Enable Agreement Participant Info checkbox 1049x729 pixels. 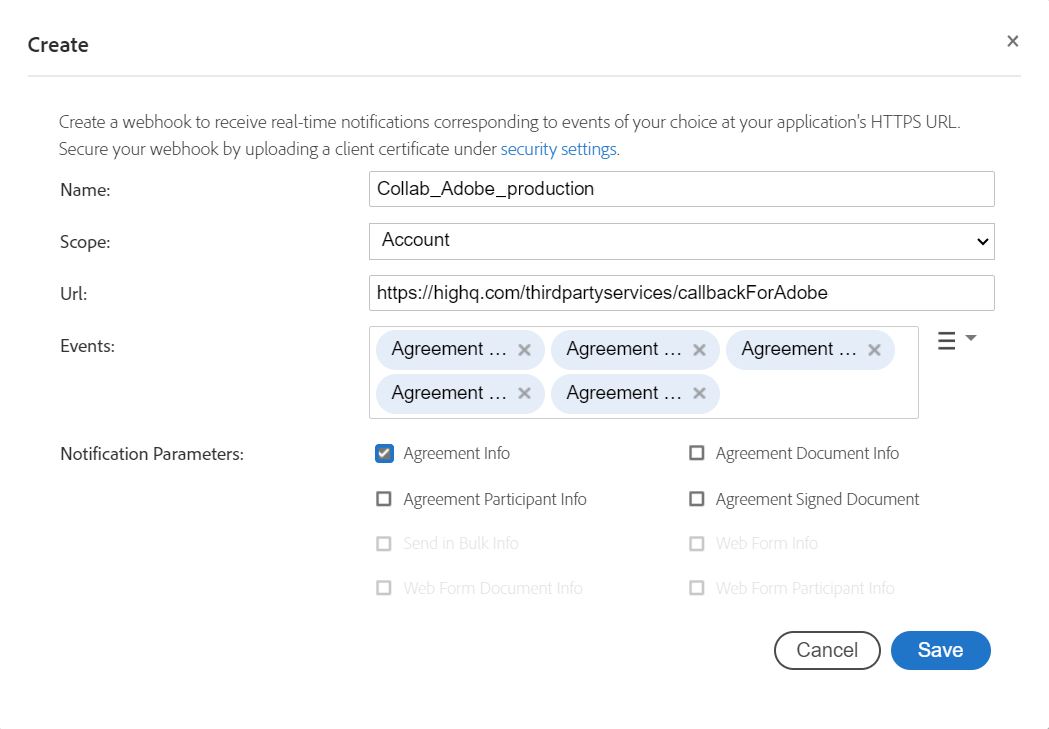point(384,499)
